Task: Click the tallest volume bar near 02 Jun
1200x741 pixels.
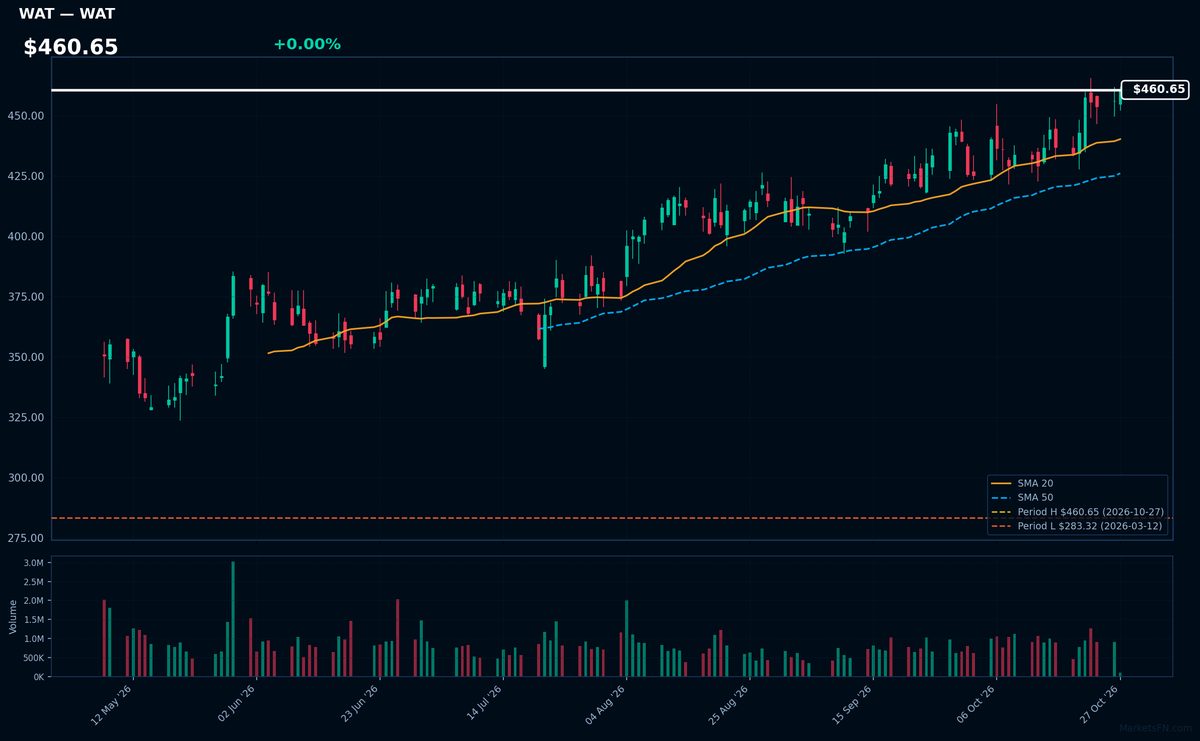Action: (x=233, y=619)
